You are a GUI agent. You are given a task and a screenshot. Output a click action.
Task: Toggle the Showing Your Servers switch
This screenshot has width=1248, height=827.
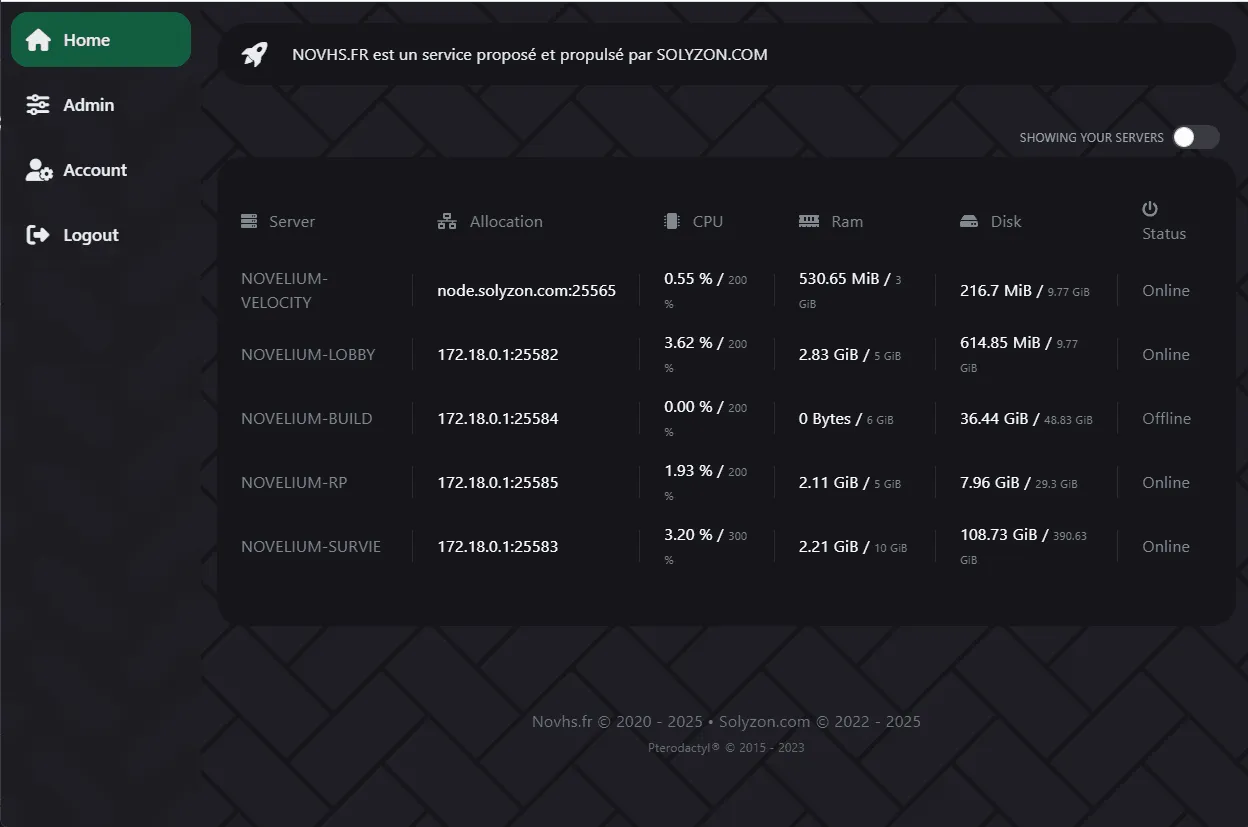[x=1196, y=137]
